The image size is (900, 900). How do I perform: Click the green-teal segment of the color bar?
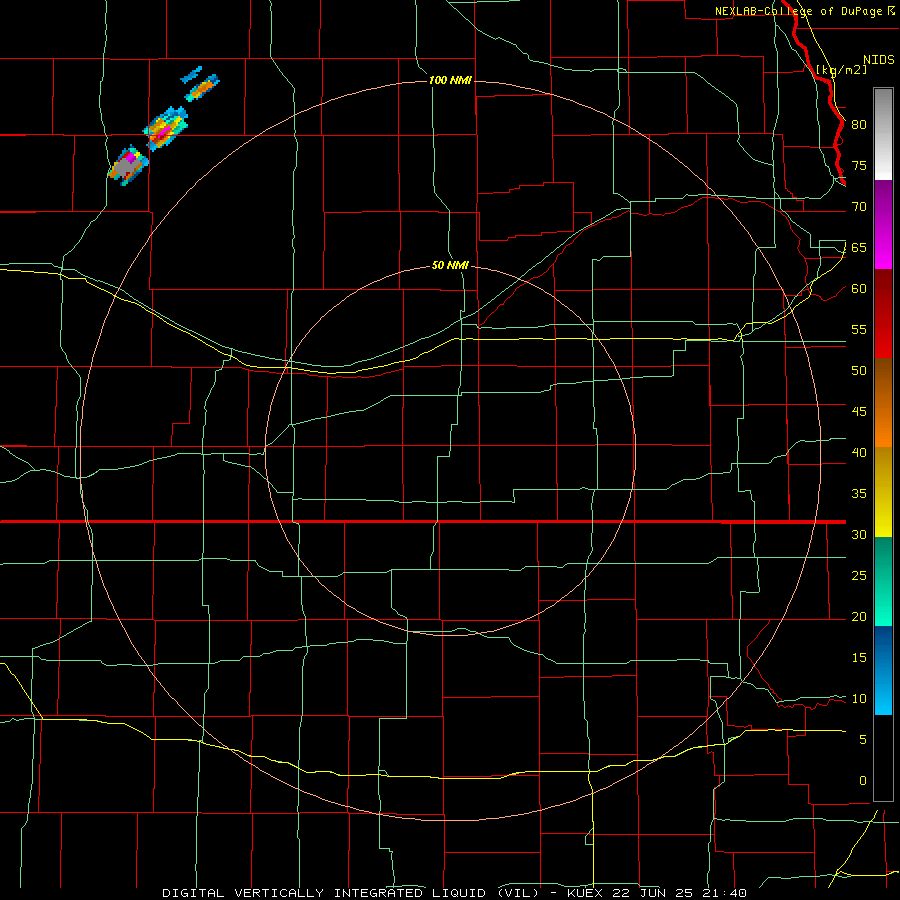click(883, 581)
